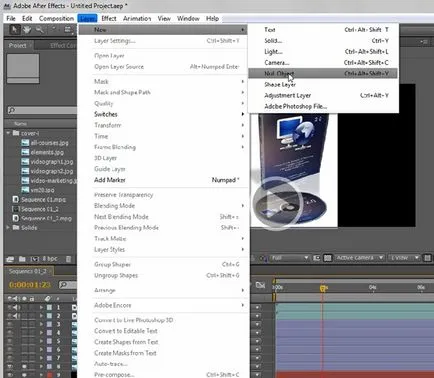Choose Camera... from New submenu
Screen dimensions: 434x378
pyautogui.click(x=323, y=63)
